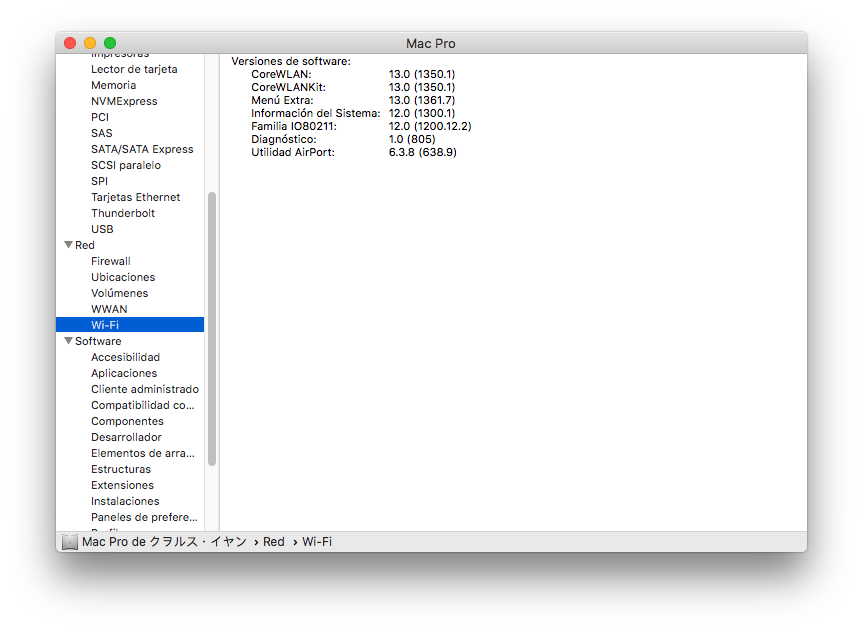The width and height of the screenshot is (863, 632).
Task: Select SAS hardware entry
Action: [101, 133]
